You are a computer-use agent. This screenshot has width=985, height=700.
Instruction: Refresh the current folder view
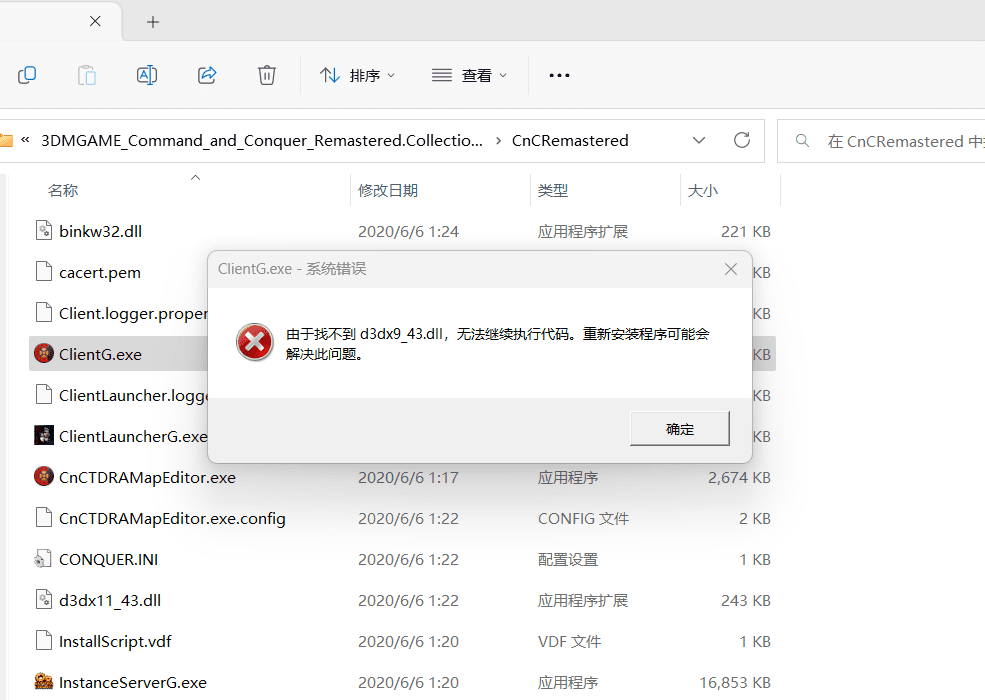(x=742, y=140)
